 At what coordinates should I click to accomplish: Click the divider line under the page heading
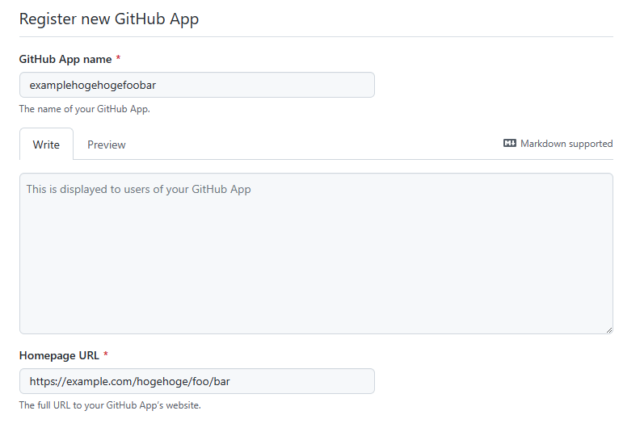click(316, 37)
